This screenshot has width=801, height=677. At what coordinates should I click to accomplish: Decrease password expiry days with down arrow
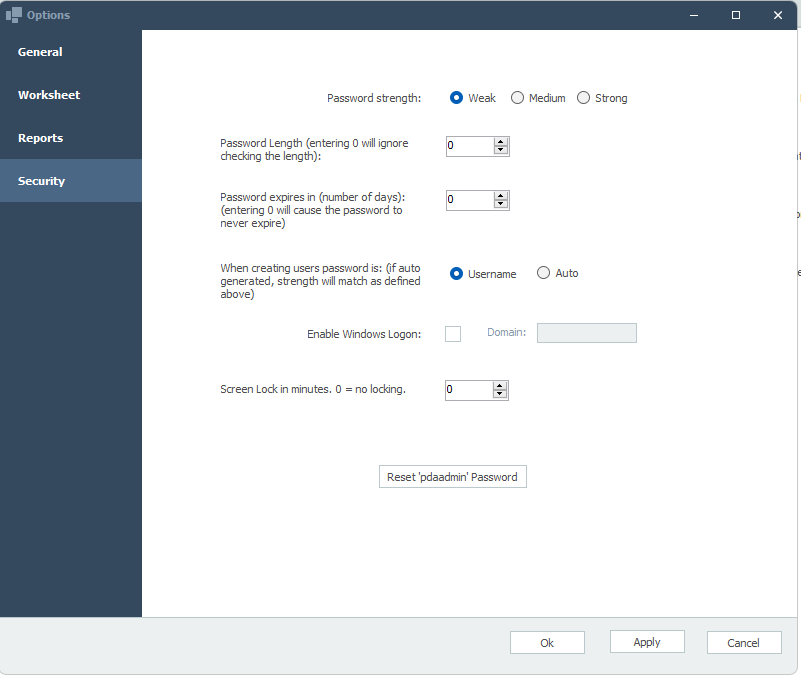click(501, 204)
